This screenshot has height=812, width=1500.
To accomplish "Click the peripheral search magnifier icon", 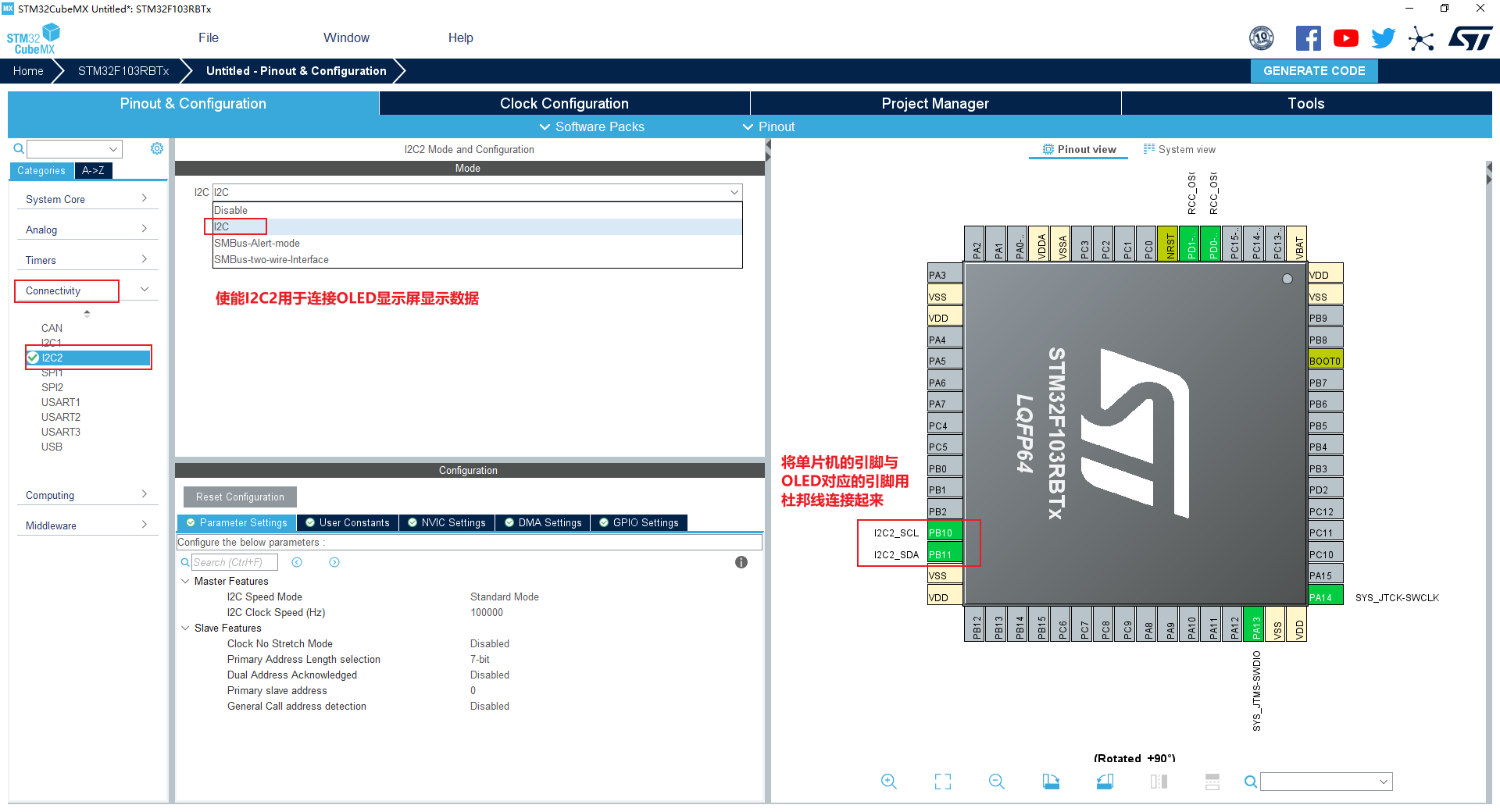I will [19, 148].
